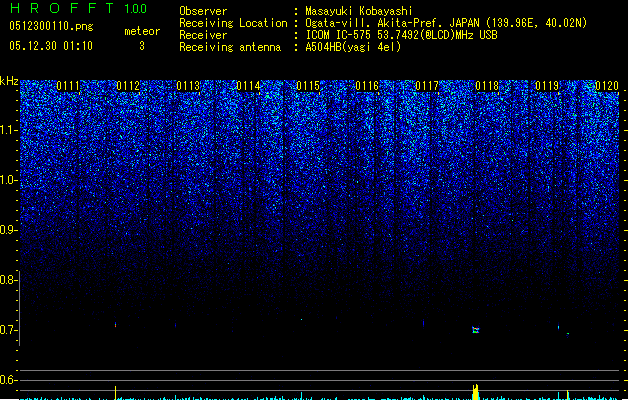
Task: Click the 'Receiving antenna' label
Action: (x=230, y=47)
